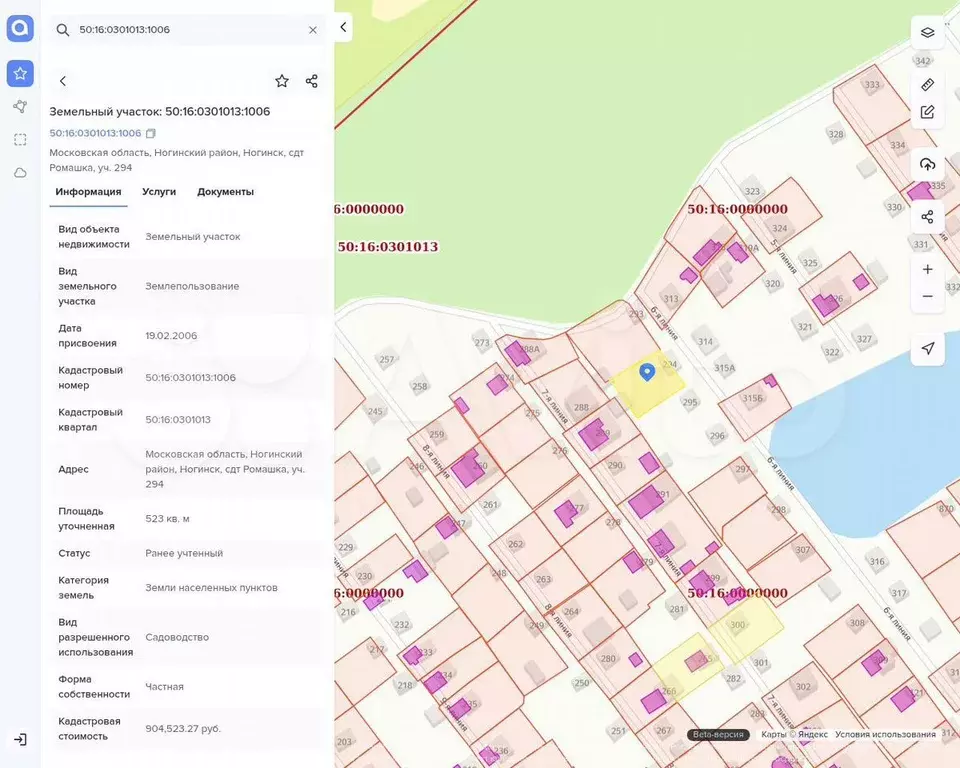
Task: Open the Условия использования link
Action: 885,734
